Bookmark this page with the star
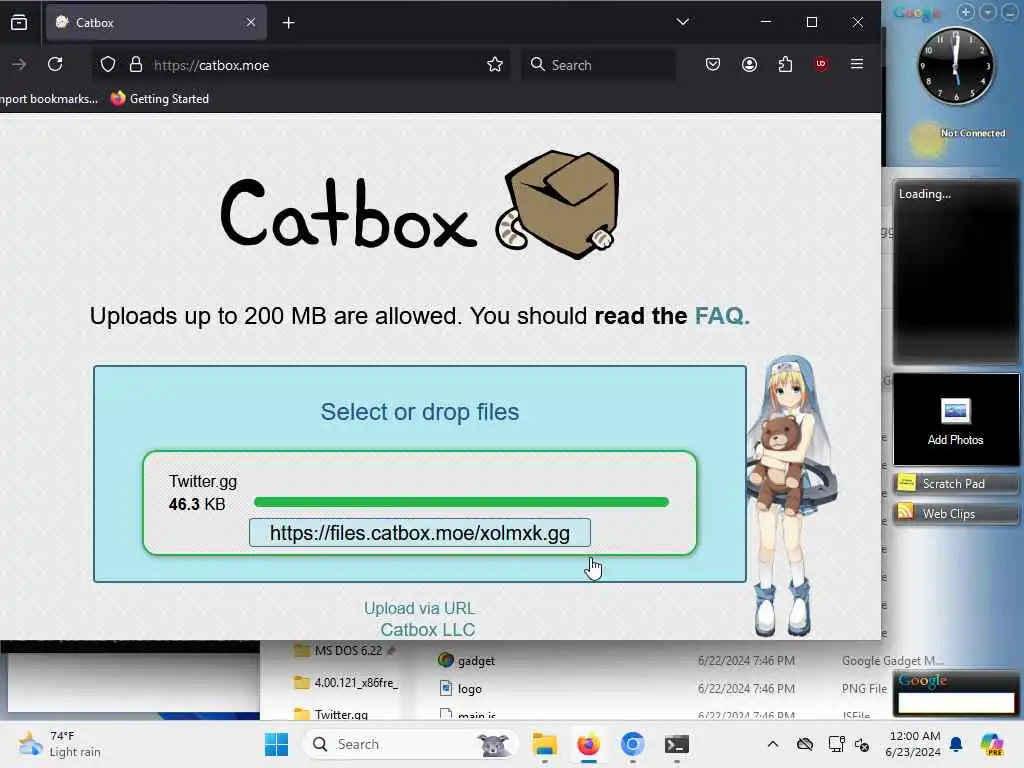1024x768 pixels. coord(495,64)
